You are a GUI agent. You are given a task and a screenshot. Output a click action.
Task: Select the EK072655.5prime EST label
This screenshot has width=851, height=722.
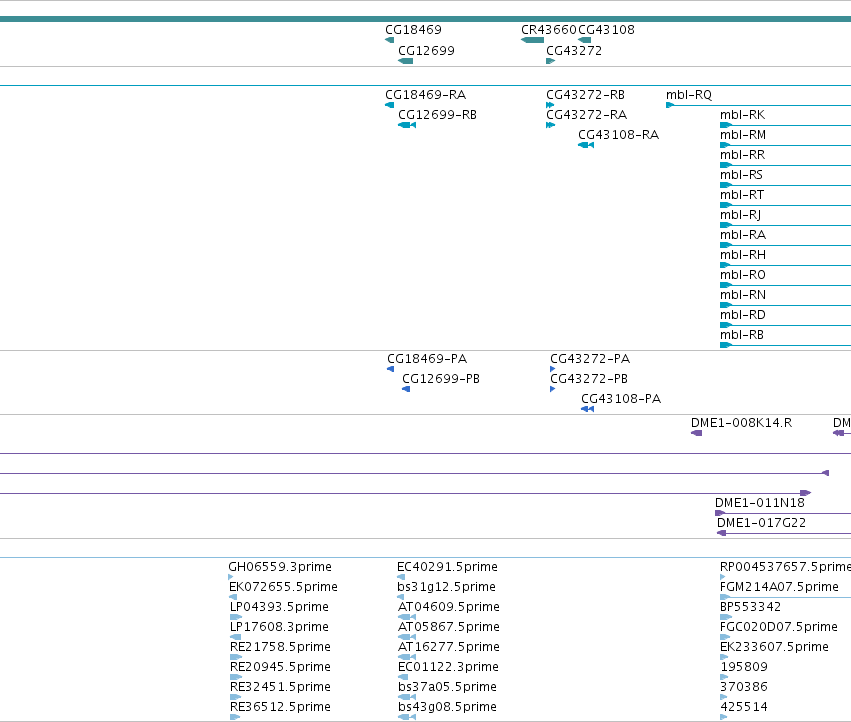pyautogui.click(x=283, y=587)
